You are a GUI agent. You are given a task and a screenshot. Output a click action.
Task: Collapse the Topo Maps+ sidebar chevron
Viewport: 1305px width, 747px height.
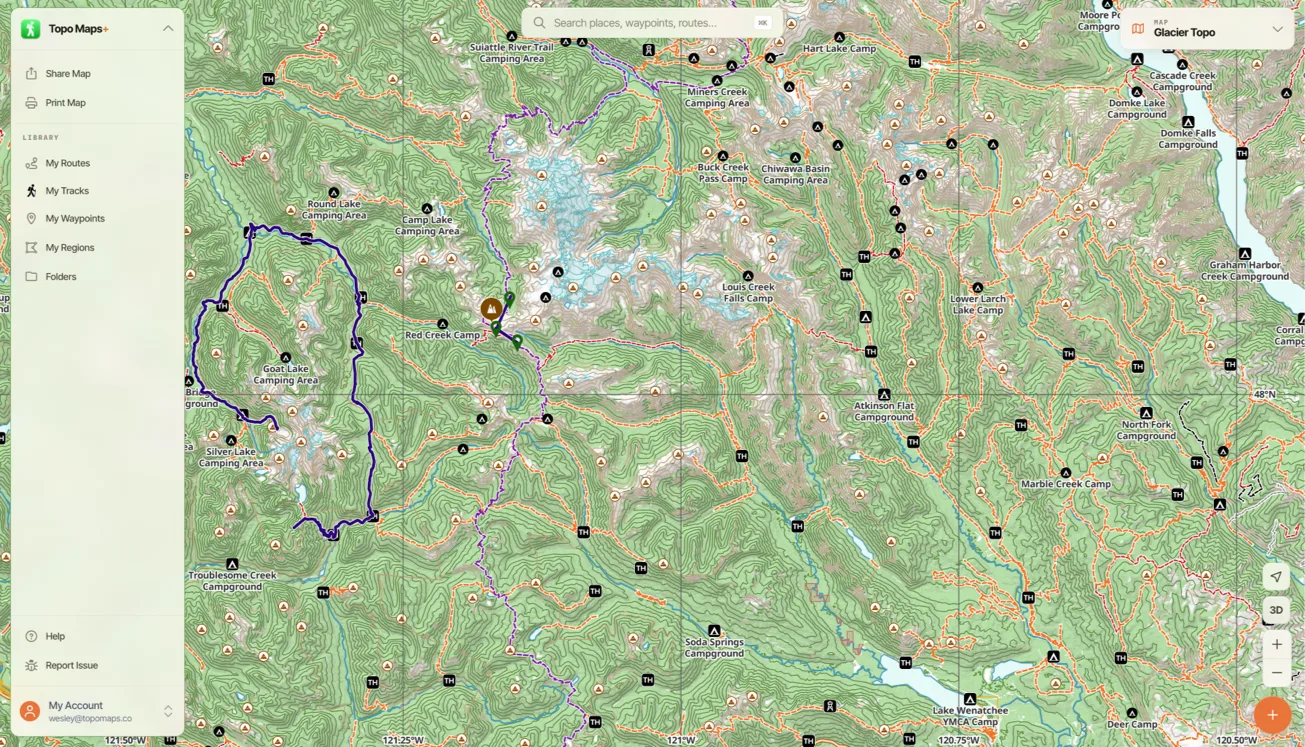[x=168, y=29]
